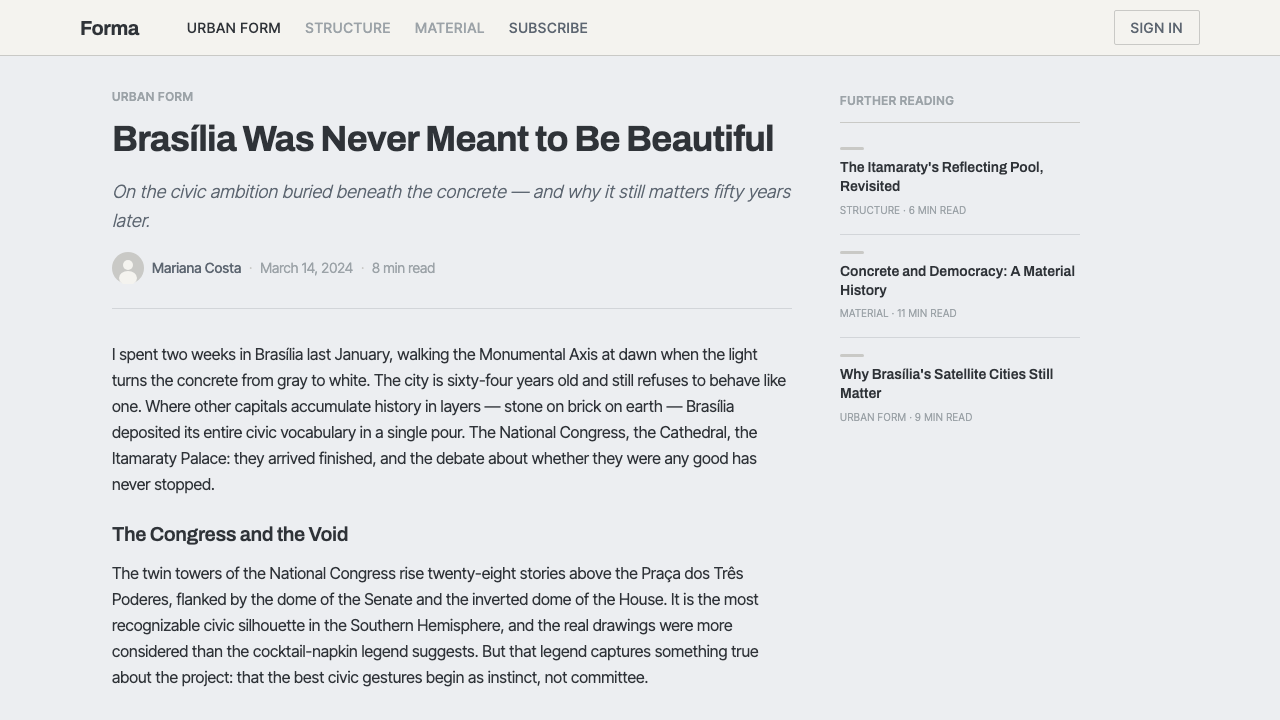The height and width of the screenshot is (720, 1280).
Task: Click the Forma site logo
Action: [x=109, y=28]
